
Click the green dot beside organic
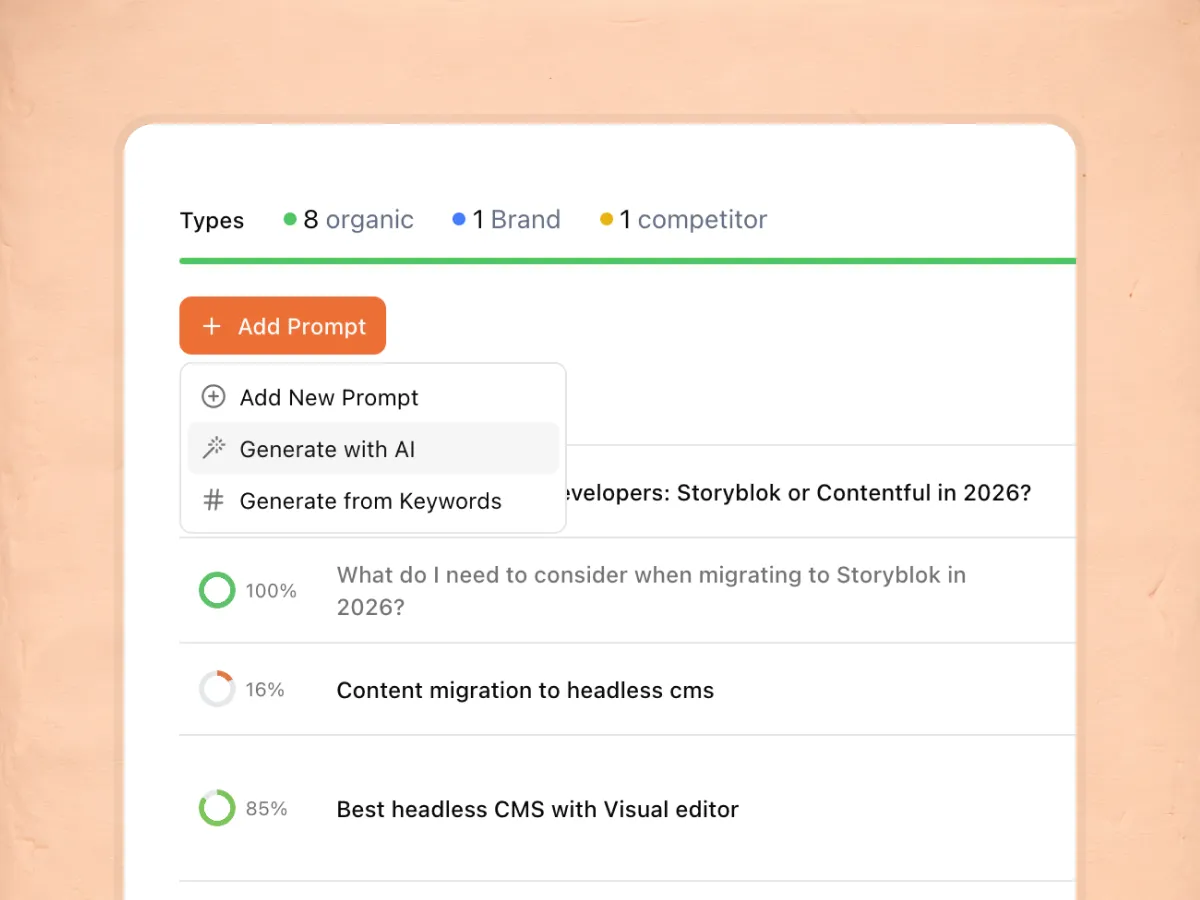(290, 219)
